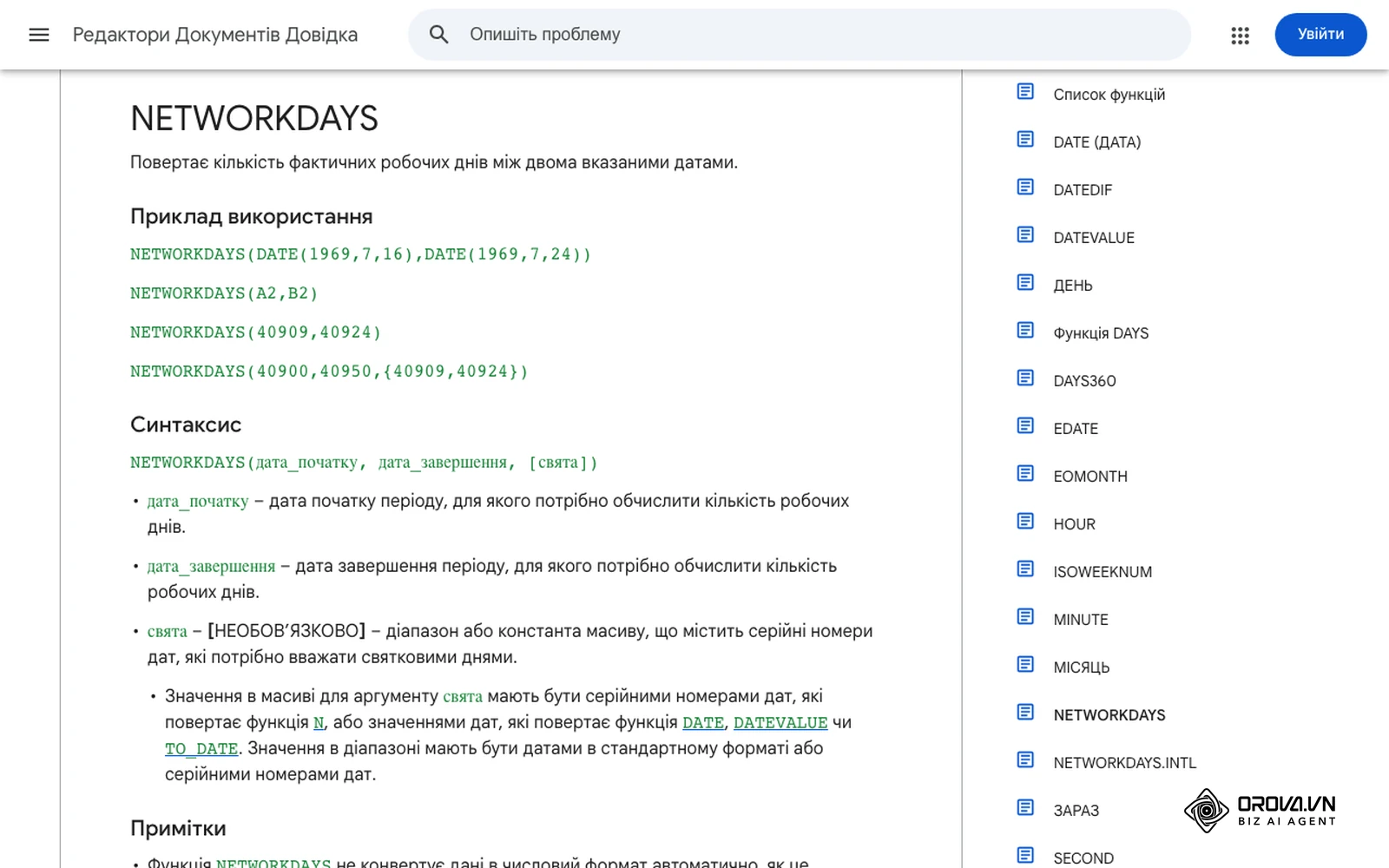The height and width of the screenshot is (868, 1389).
Task: Click the article icon beside MINUTE
Action: tap(1025, 616)
